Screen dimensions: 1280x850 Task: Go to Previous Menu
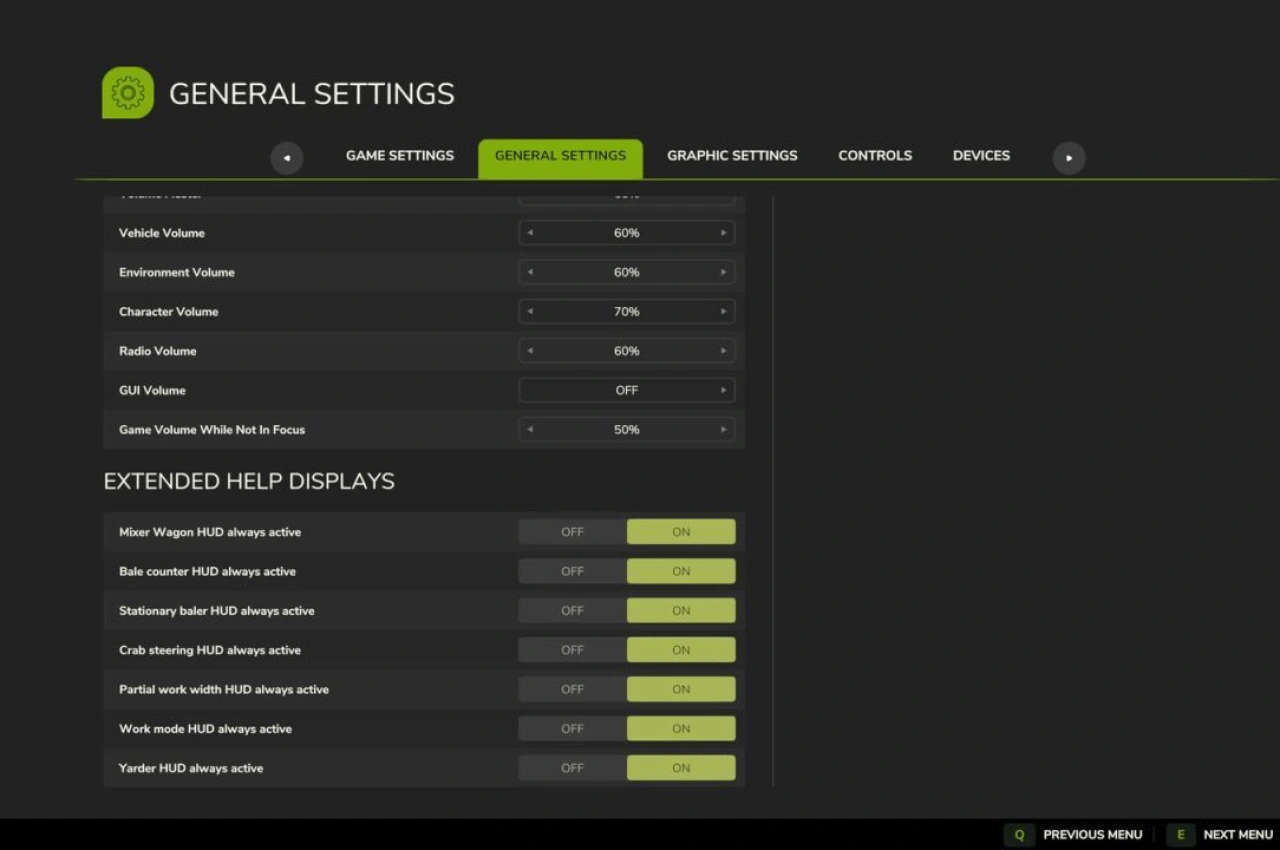1092,834
